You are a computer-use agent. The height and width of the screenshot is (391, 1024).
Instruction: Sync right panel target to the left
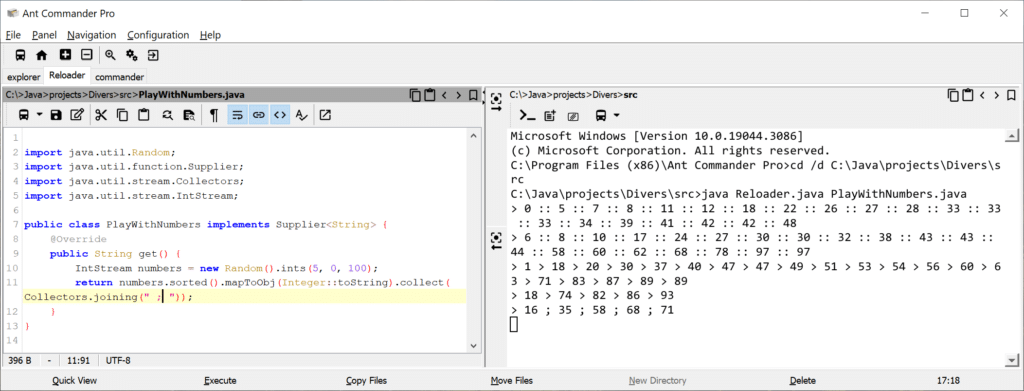(x=496, y=241)
